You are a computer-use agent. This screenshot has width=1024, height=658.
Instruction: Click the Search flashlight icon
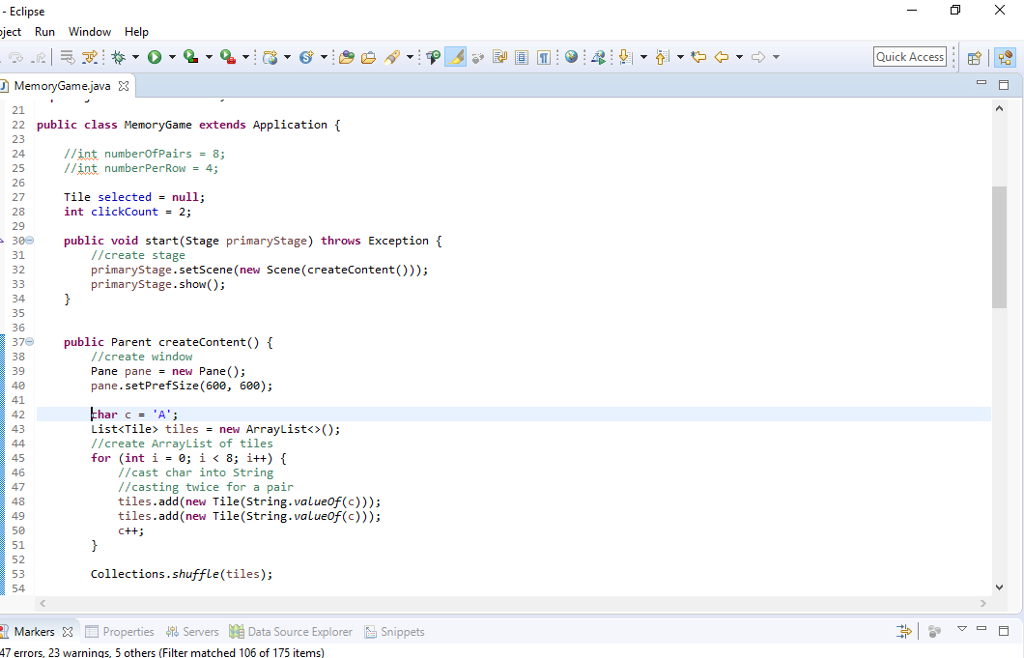(x=392, y=57)
